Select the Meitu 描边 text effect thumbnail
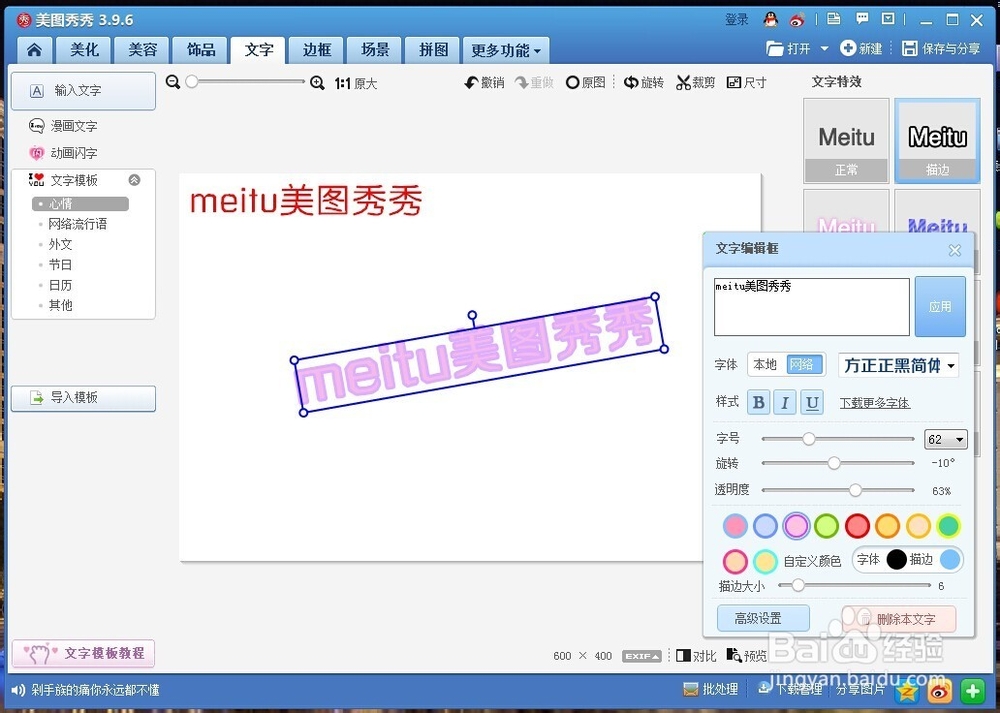Screen dimensions: 1000x713 (x=937, y=139)
